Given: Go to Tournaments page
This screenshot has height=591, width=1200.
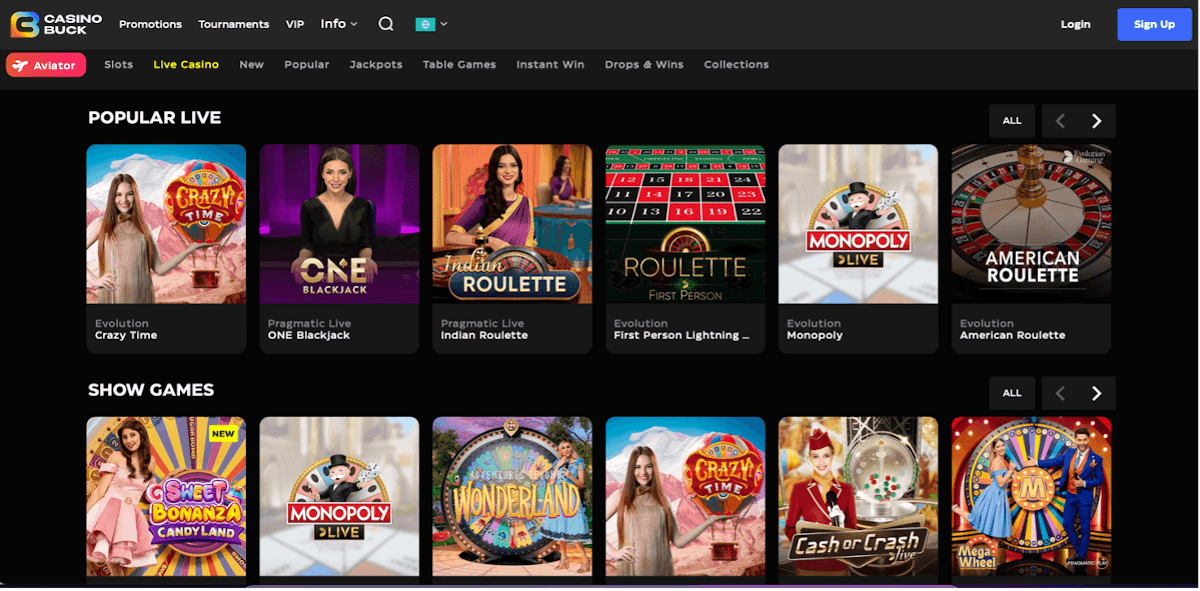Looking at the screenshot, I should [x=233, y=24].
